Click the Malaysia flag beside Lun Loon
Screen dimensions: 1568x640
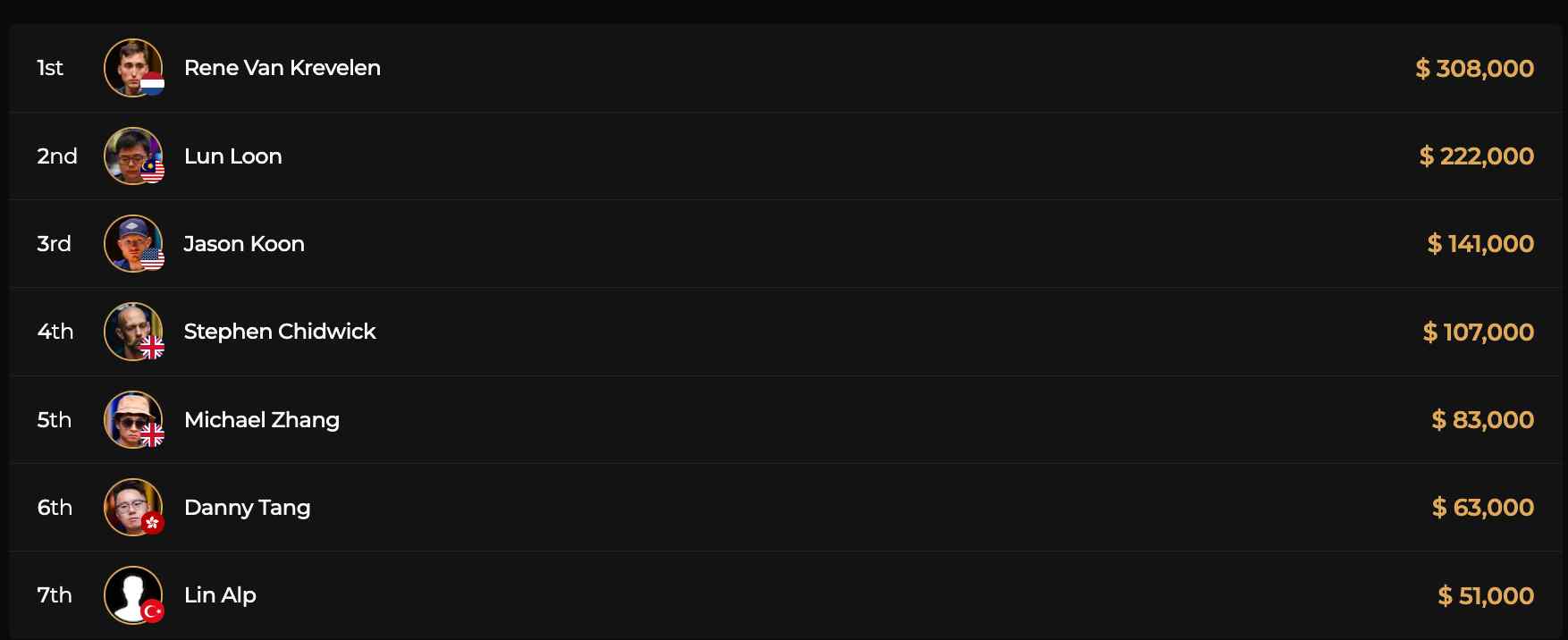[153, 173]
